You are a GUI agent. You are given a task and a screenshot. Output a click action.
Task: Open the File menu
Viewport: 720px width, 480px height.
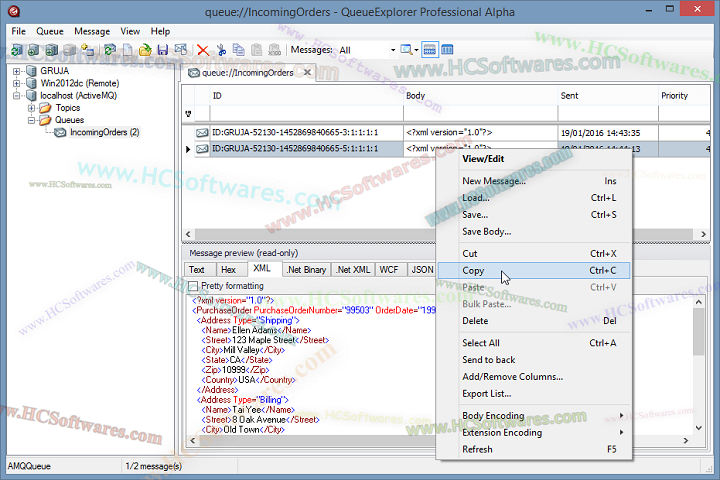click(x=18, y=31)
